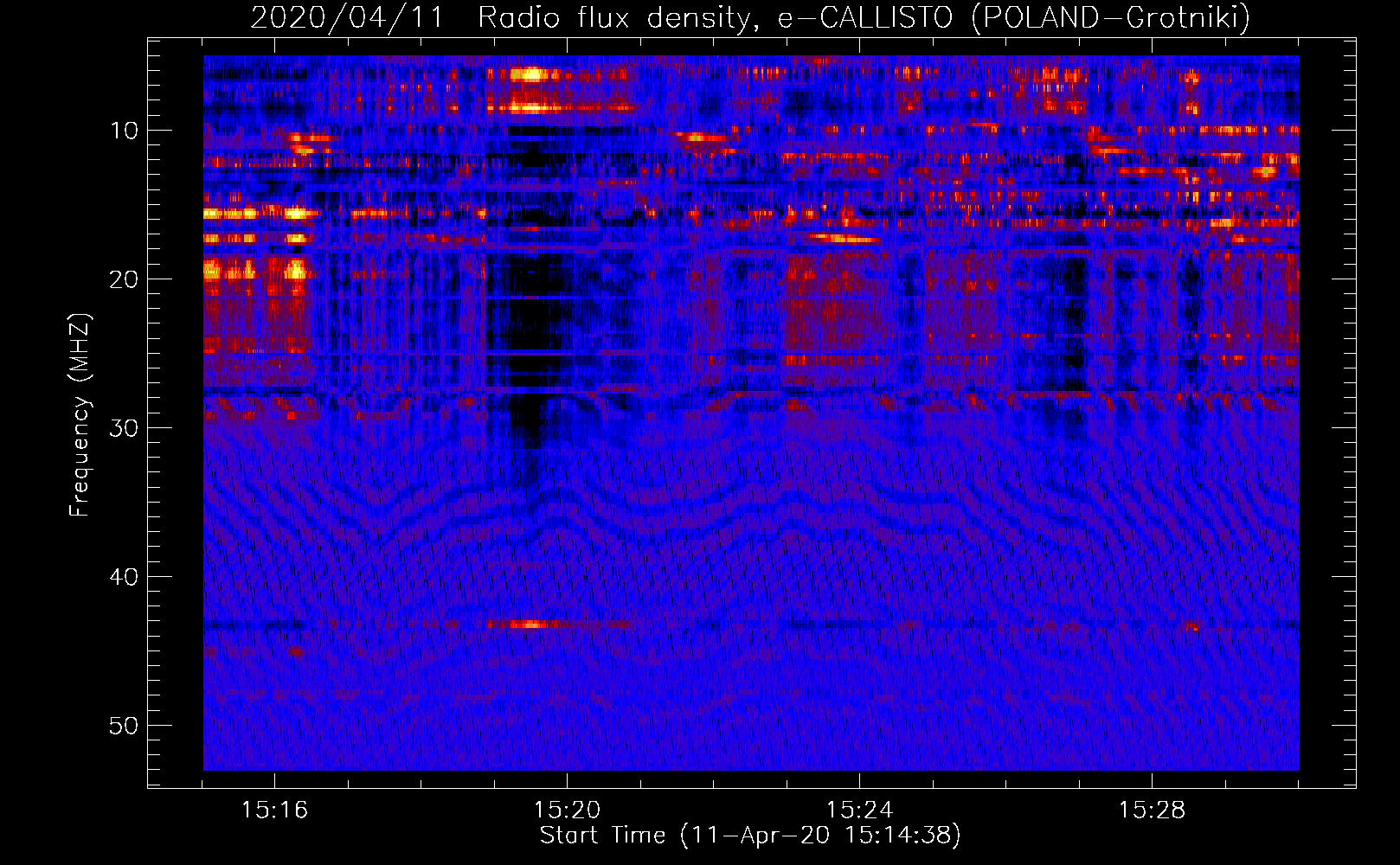The image size is (1400, 865).
Task: Click the 20 MHz frequency tick label
Action: [x=125, y=279]
